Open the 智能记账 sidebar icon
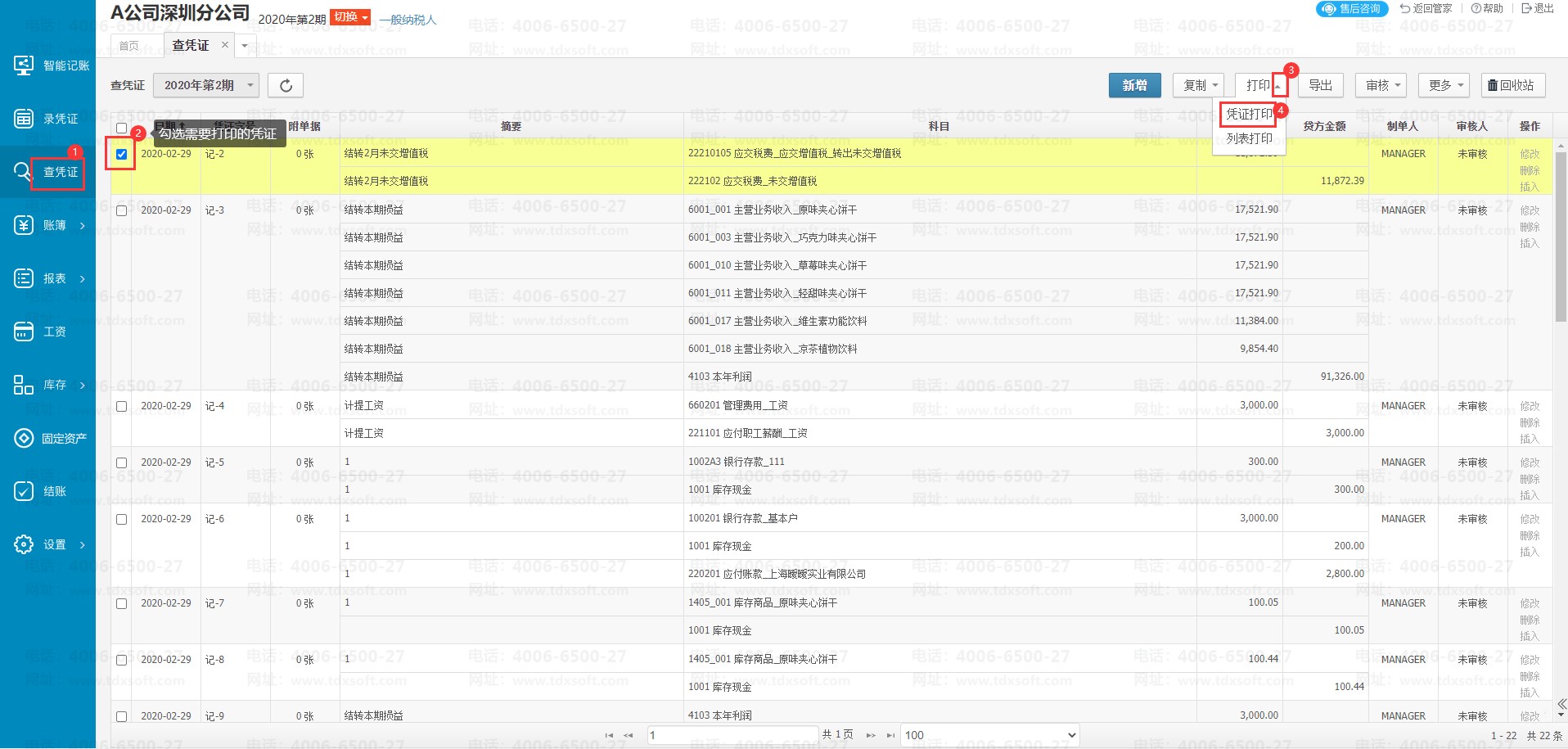Screen dimensions: 1568x749 24,65
